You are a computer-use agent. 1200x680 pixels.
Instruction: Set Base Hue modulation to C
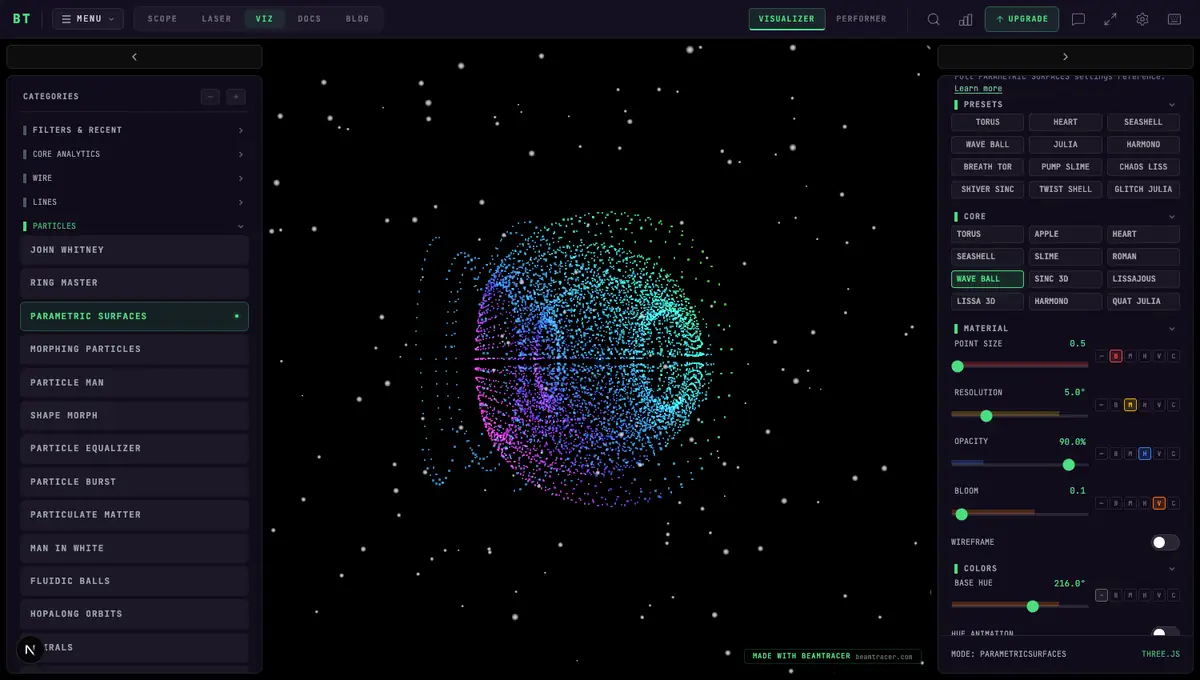pyautogui.click(x=1174, y=595)
